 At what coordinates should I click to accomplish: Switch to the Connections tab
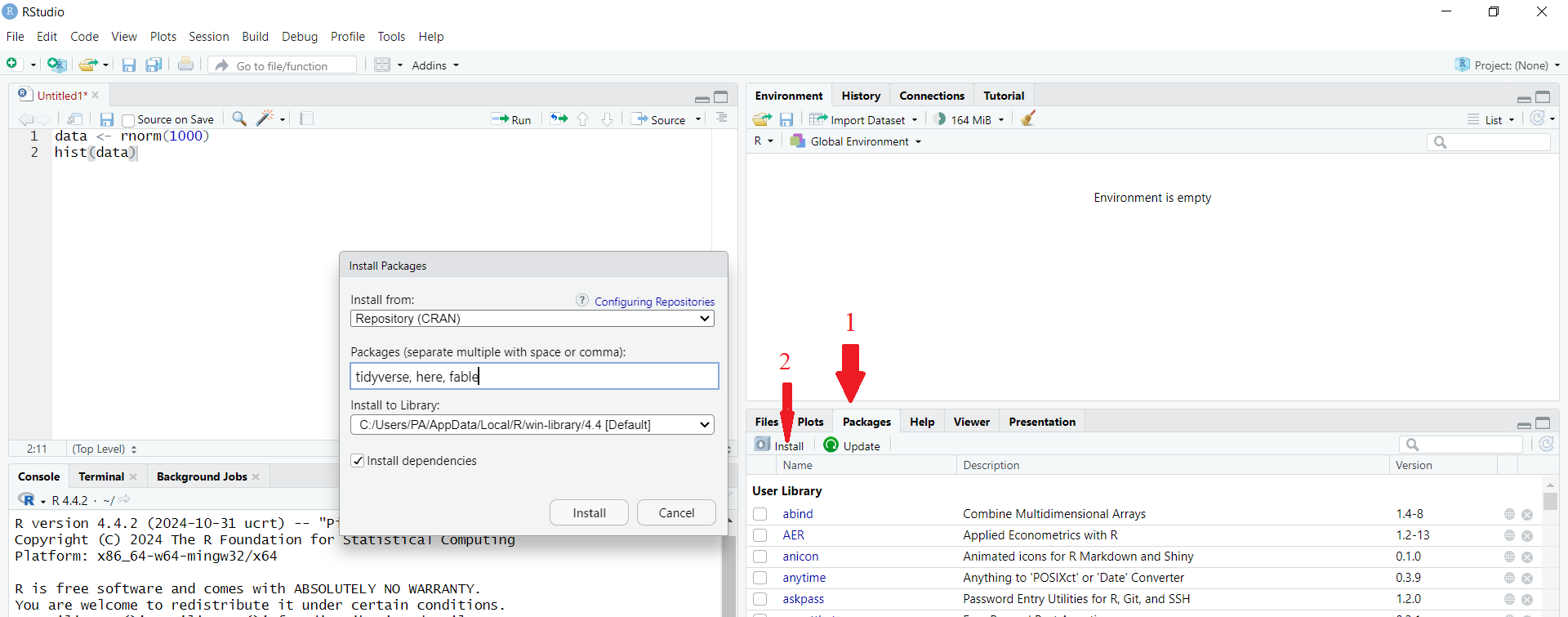pos(932,96)
